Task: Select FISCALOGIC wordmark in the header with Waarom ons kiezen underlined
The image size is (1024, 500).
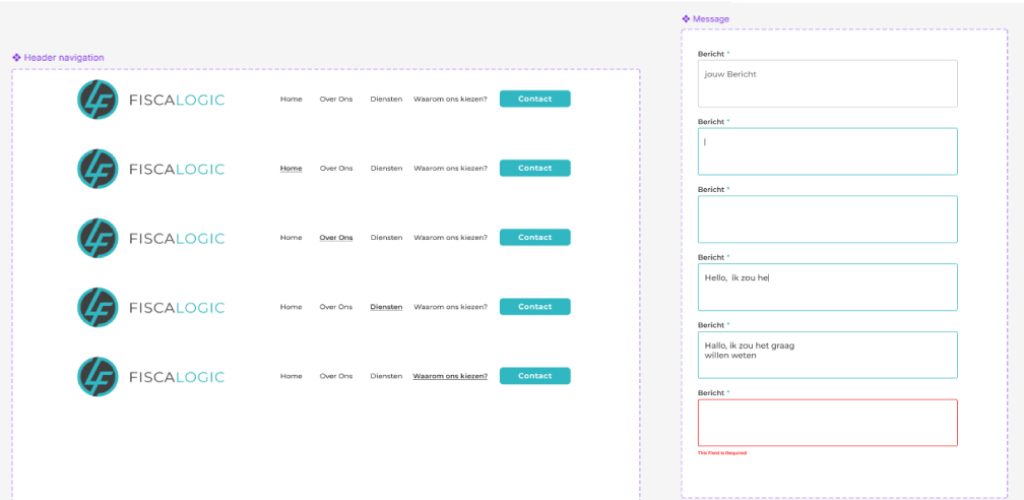Action: click(177, 377)
